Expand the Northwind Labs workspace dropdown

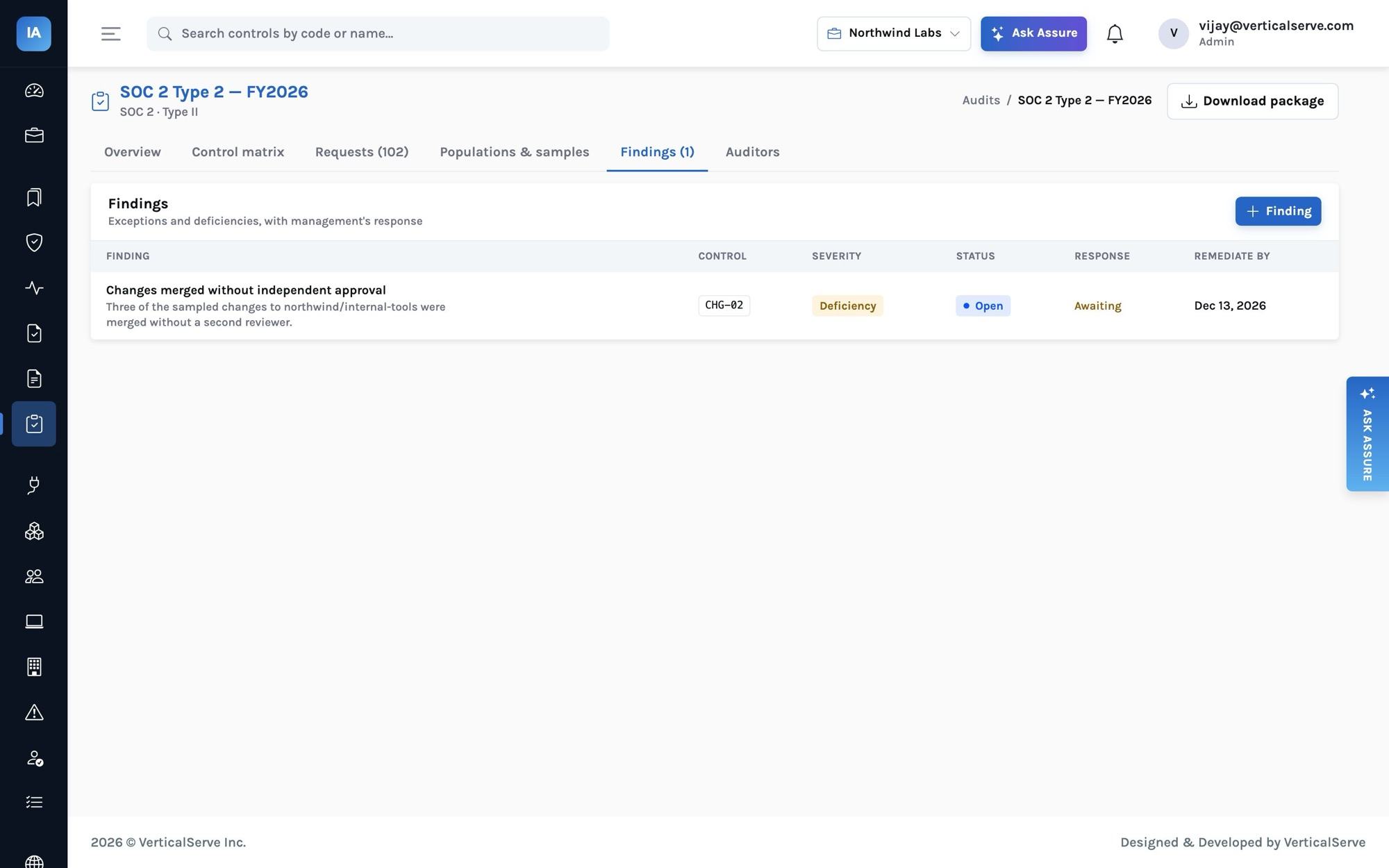click(x=894, y=33)
